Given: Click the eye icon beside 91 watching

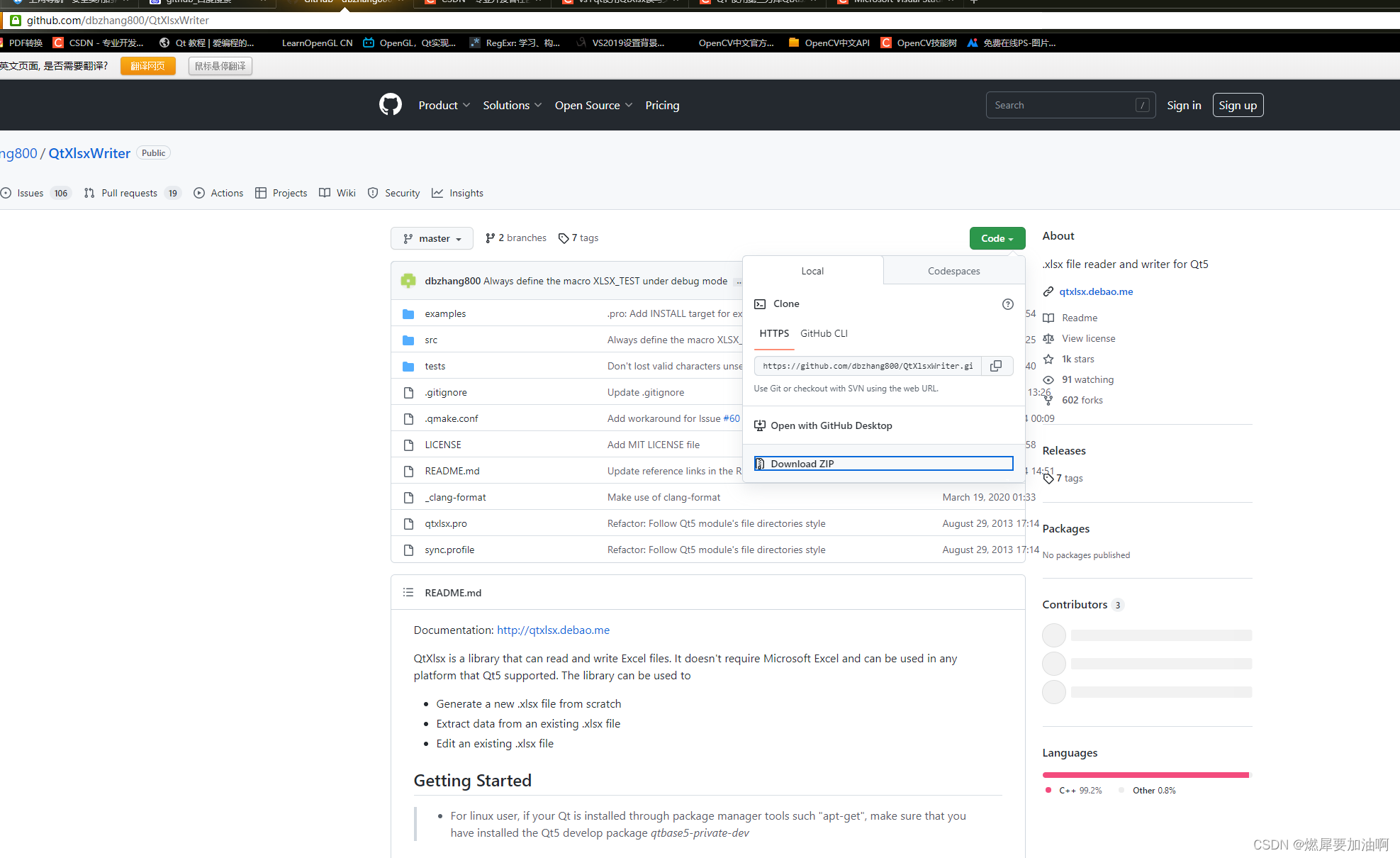Looking at the screenshot, I should click(1048, 379).
